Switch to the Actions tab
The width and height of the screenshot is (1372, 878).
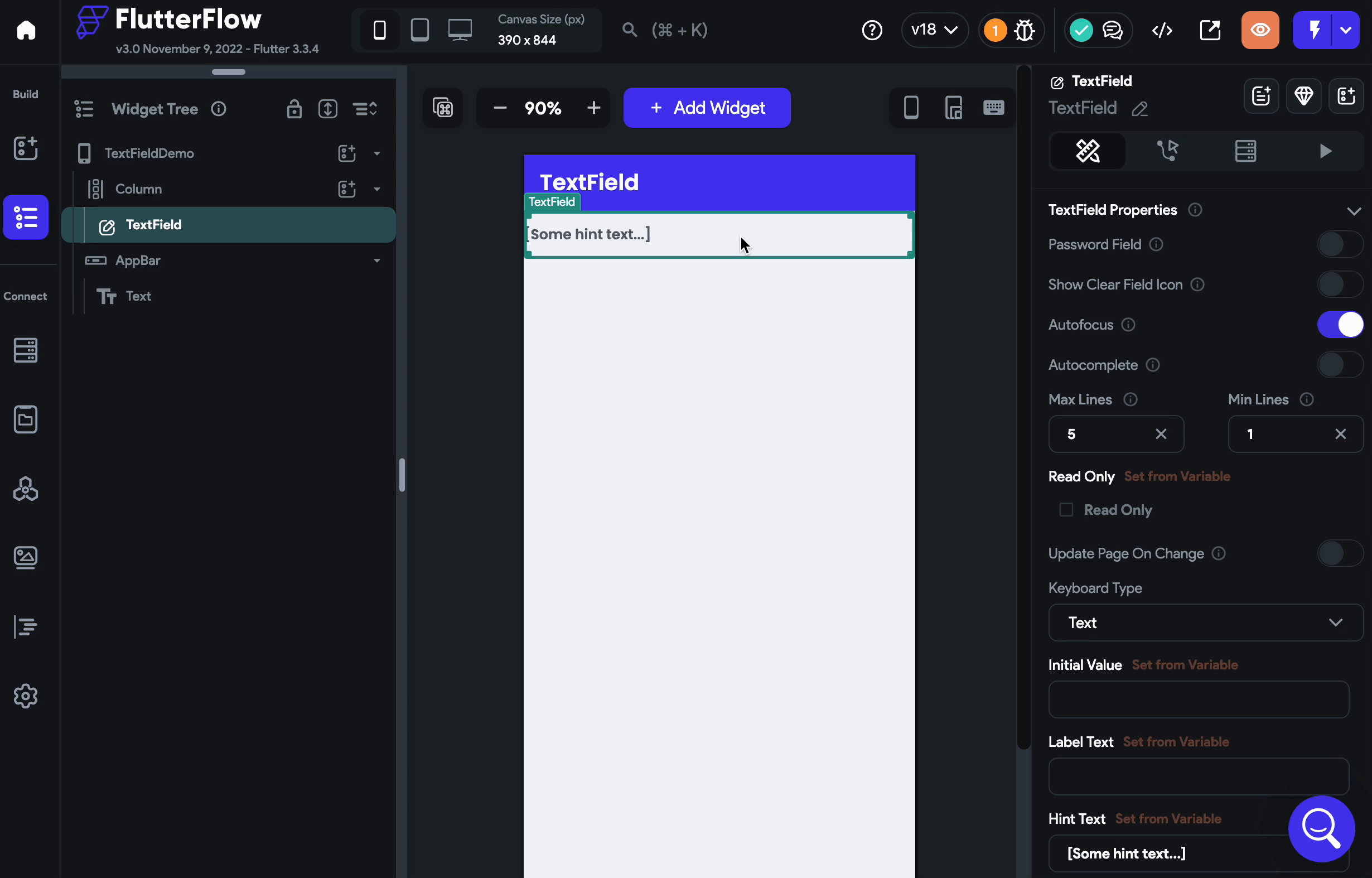coord(1167,151)
